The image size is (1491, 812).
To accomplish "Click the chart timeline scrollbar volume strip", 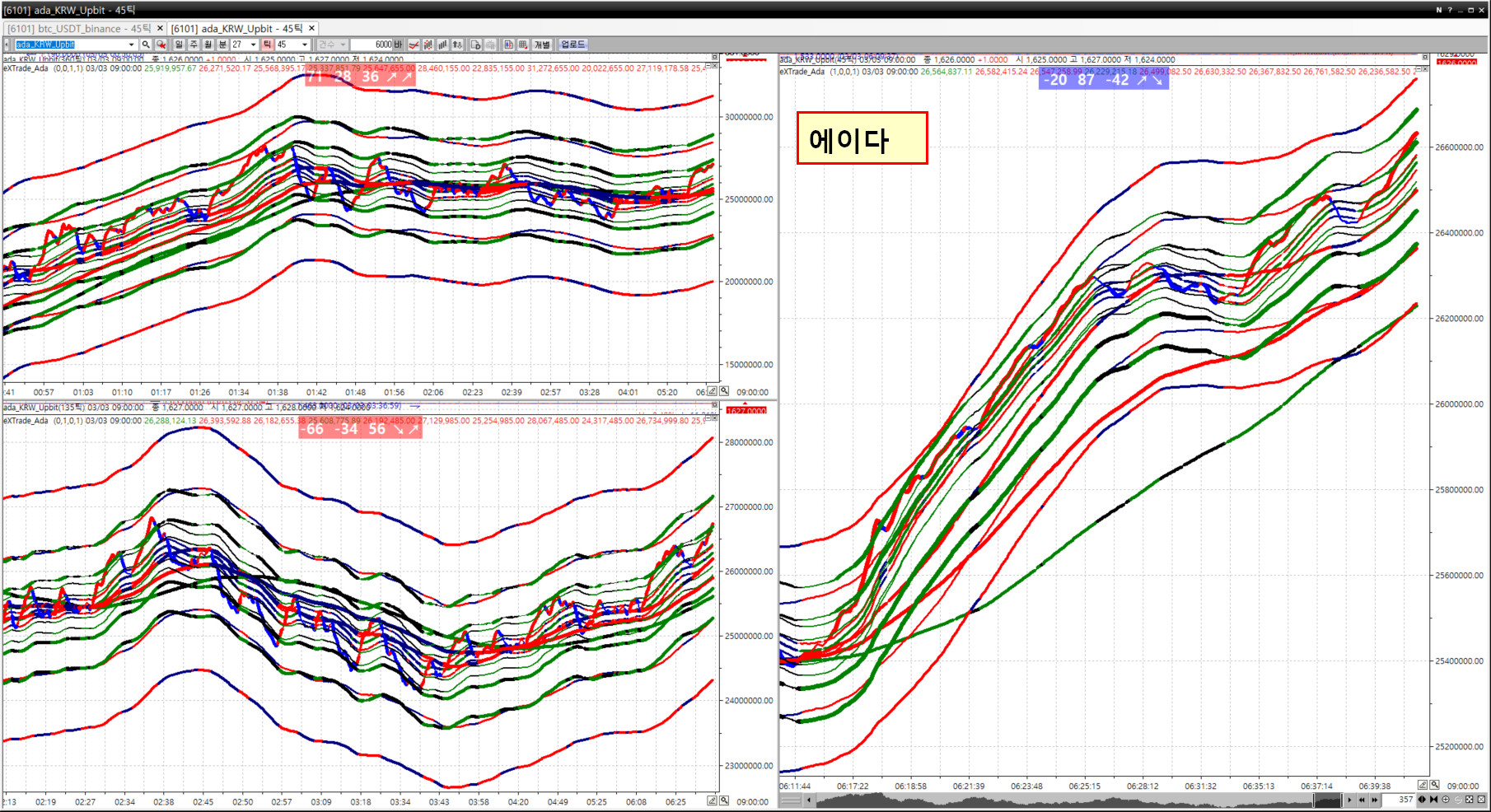I will coord(1071,800).
